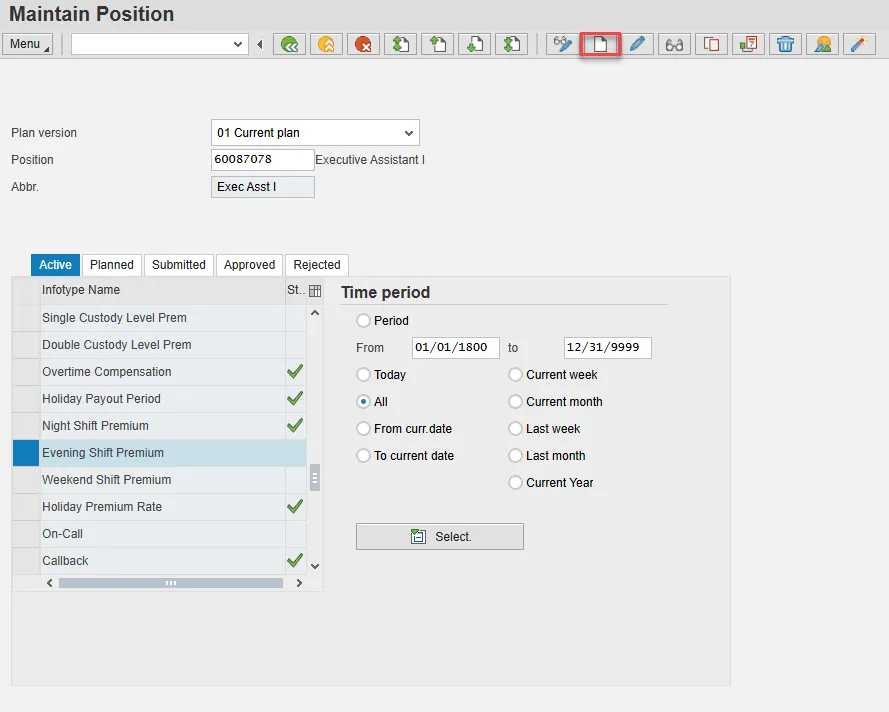The height and width of the screenshot is (712, 889).
Task: Click the pencil Change infotype icon
Action: [638, 44]
